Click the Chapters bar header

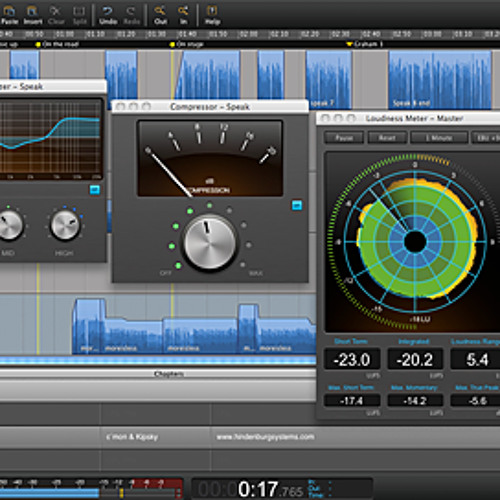pyautogui.click(x=158, y=374)
